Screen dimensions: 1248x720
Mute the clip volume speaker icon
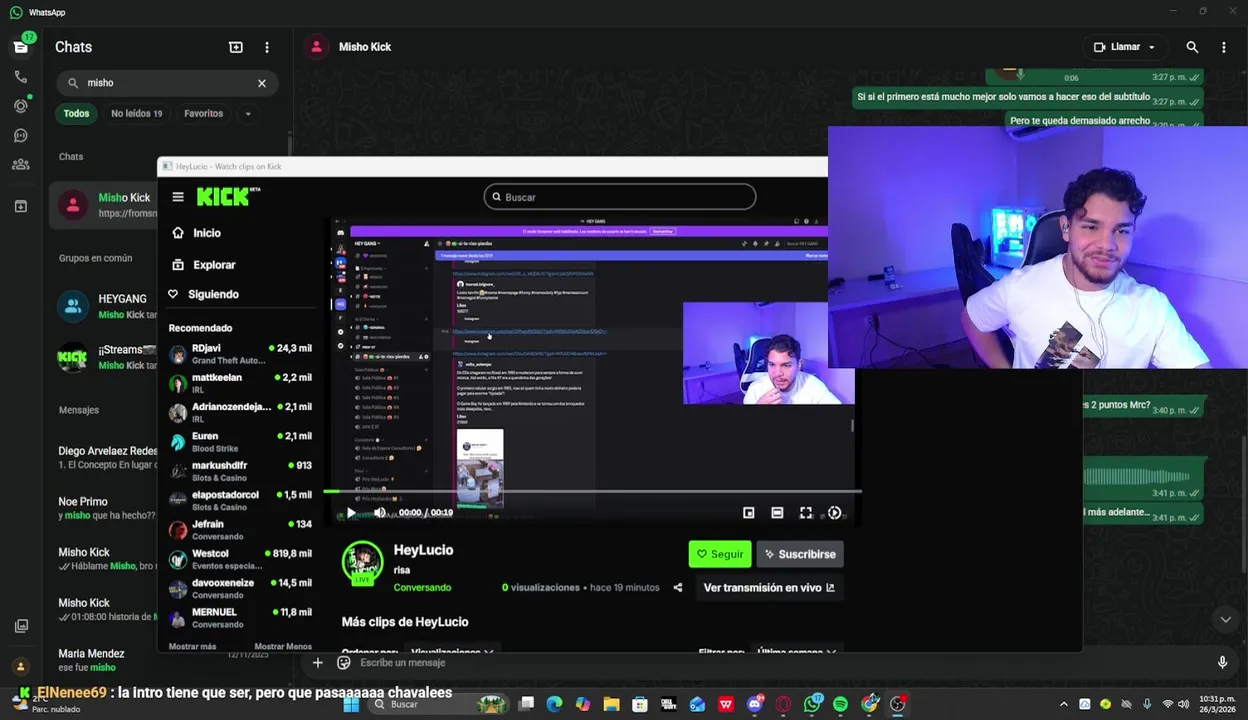pyautogui.click(x=379, y=513)
